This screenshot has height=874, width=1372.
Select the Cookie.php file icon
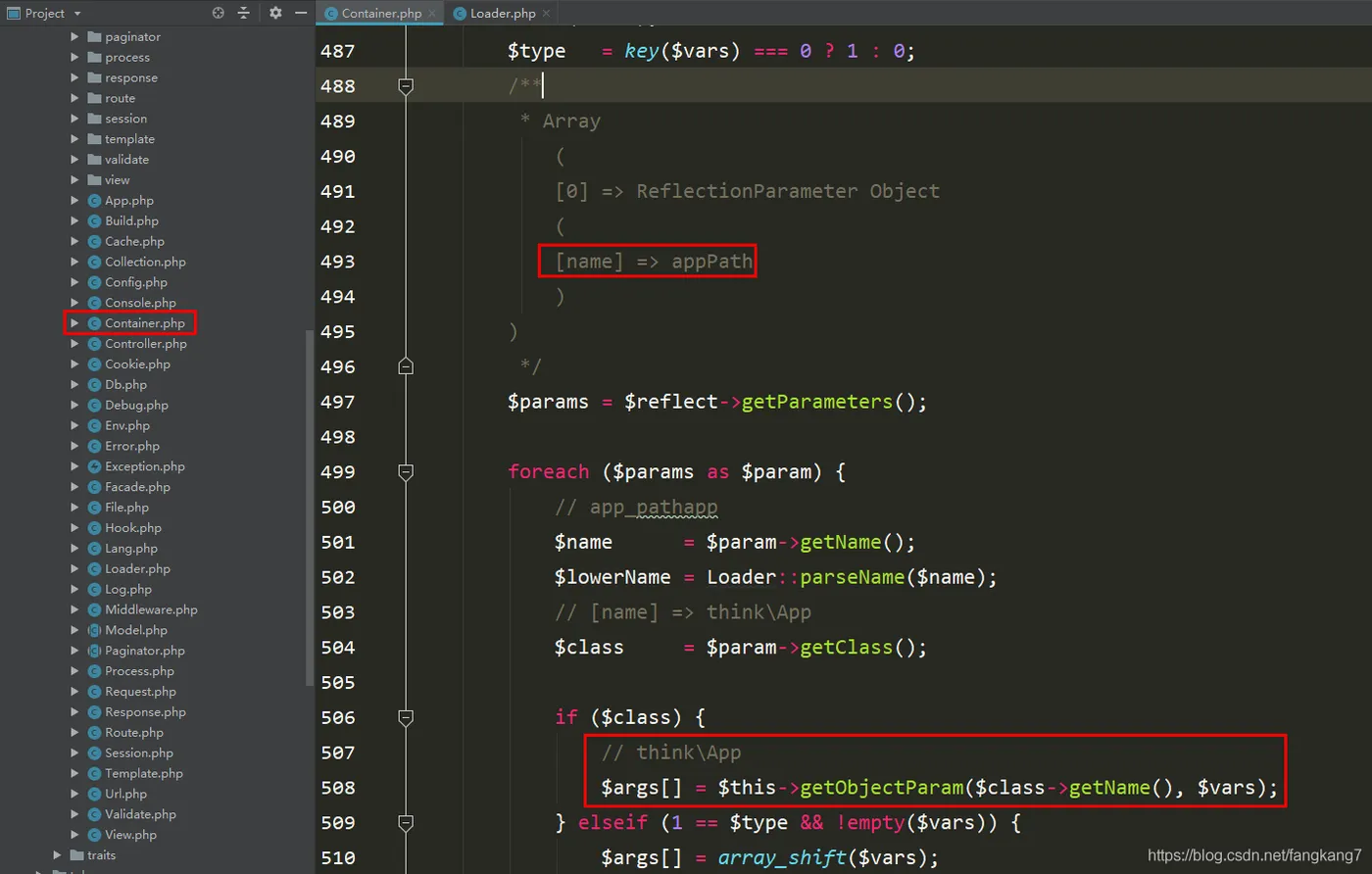pyautogui.click(x=95, y=364)
